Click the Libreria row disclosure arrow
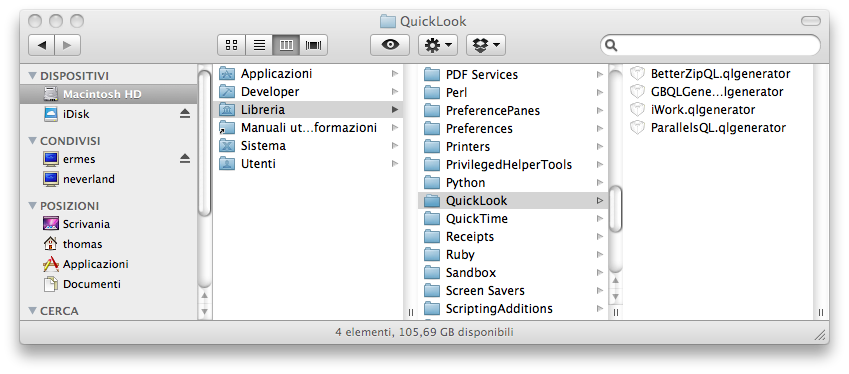Viewport: 849px width, 374px height. point(395,109)
